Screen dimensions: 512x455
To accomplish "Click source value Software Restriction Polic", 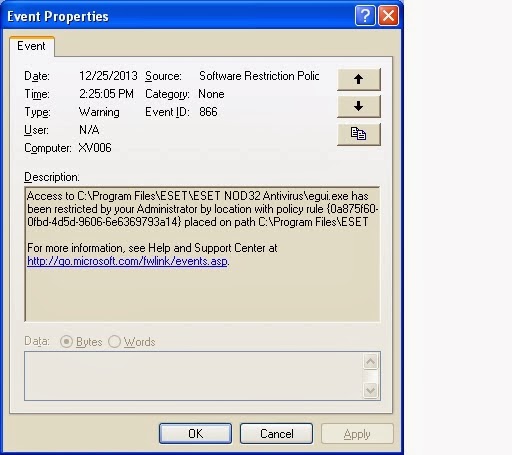I will pos(259,76).
